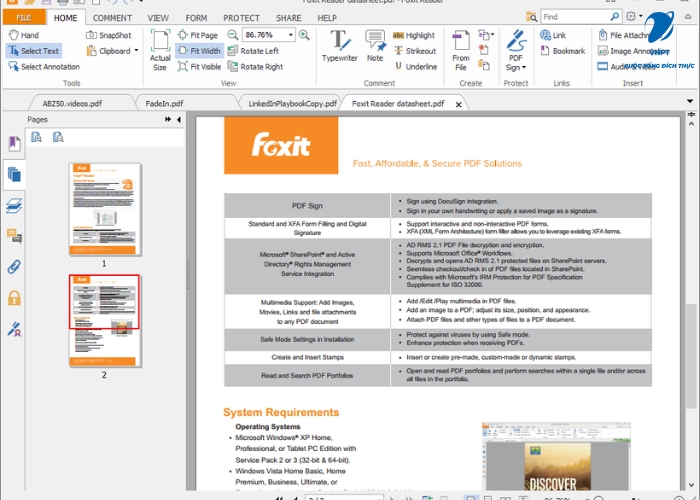Click the vertical document scrollbar thumb
The width and height of the screenshot is (700, 500).
691,358
